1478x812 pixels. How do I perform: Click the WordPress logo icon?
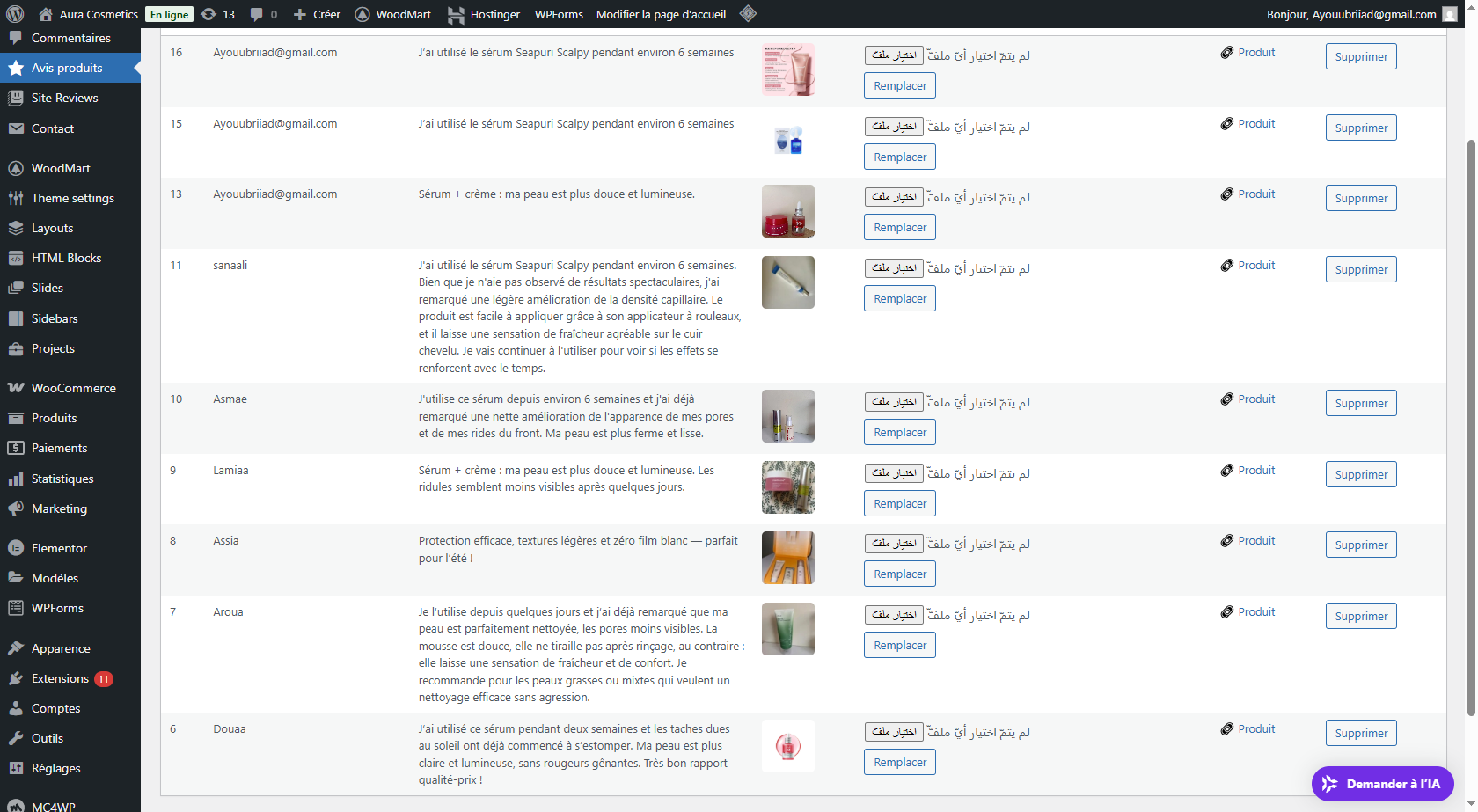tap(15, 14)
